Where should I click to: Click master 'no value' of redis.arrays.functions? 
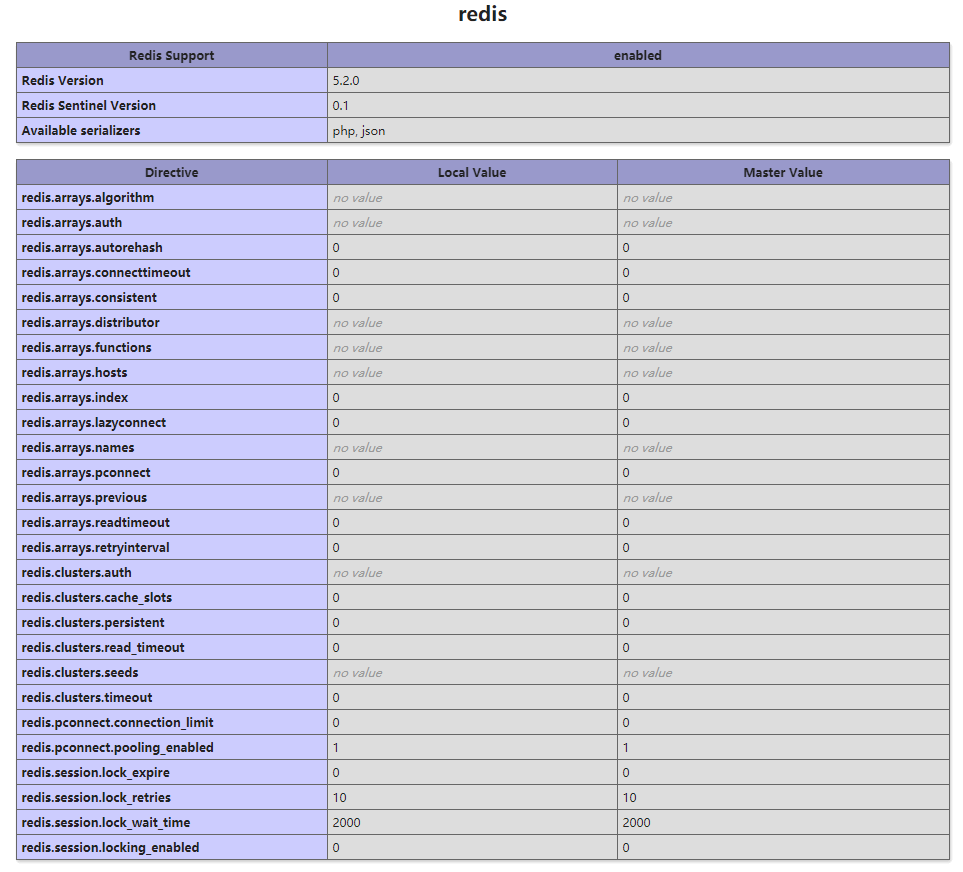click(x=647, y=348)
